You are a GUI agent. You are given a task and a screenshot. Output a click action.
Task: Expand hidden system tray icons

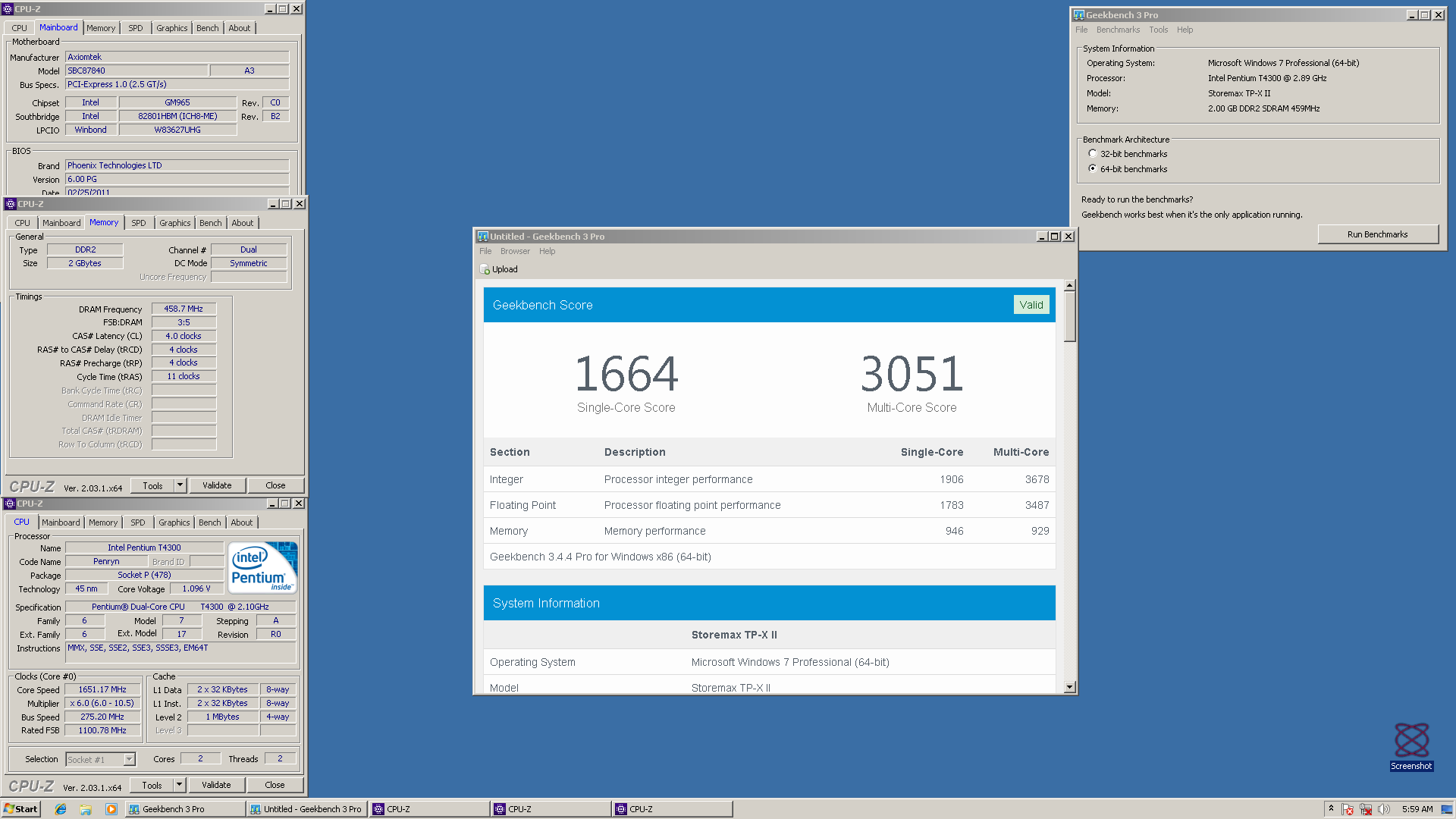pos(1331,809)
